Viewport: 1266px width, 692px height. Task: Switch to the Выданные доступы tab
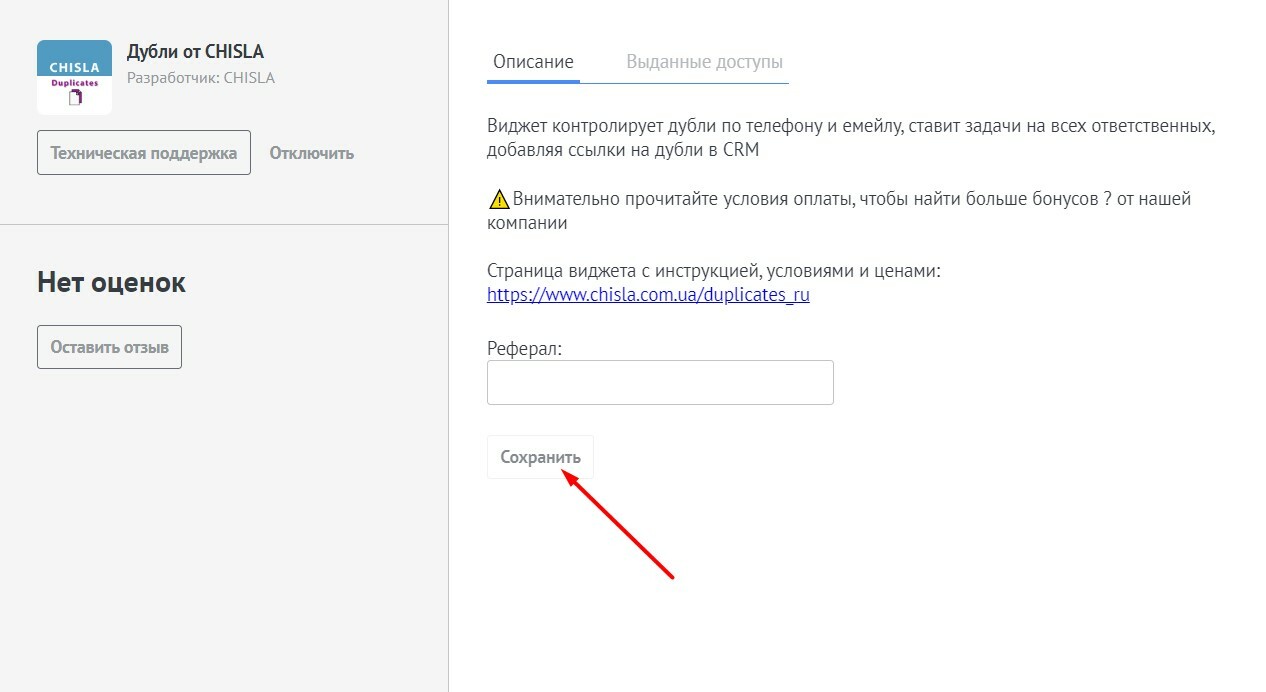coord(705,62)
